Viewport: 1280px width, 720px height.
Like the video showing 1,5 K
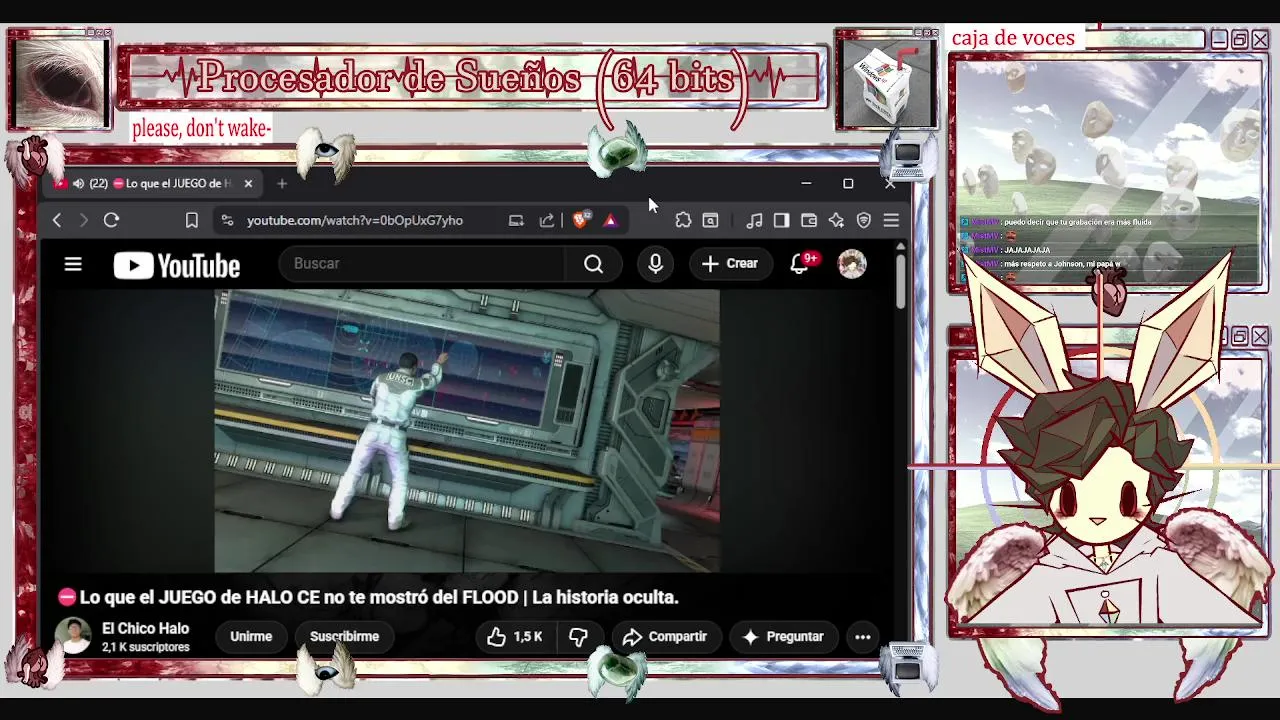pyautogui.click(x=514, y=637)
